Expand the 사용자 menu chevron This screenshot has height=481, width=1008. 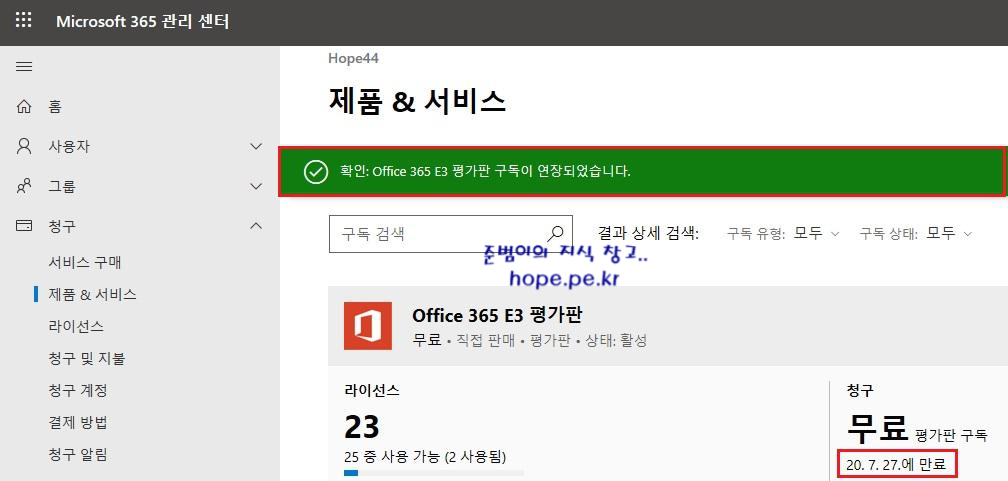click(x=256, y=147)
